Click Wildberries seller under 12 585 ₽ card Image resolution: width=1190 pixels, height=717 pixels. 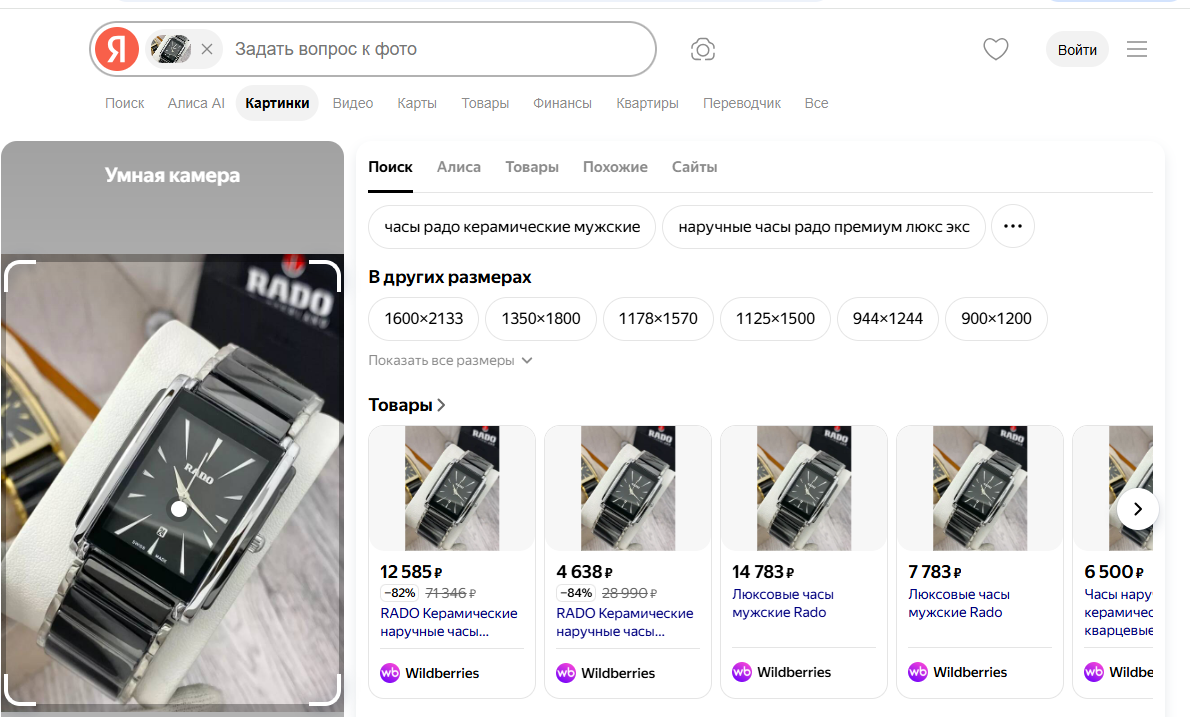coord(430,673)
